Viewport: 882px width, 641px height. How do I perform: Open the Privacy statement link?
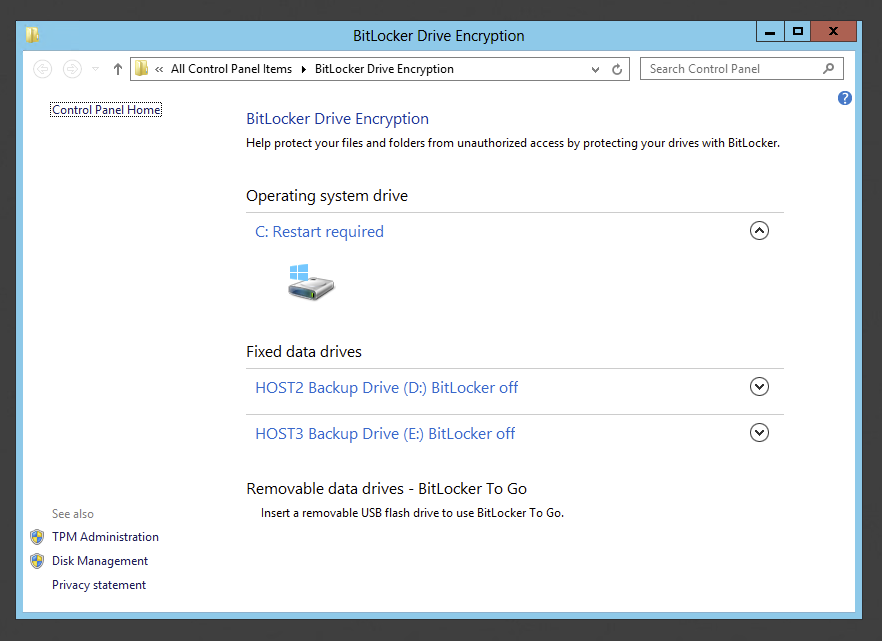point(99,585)
